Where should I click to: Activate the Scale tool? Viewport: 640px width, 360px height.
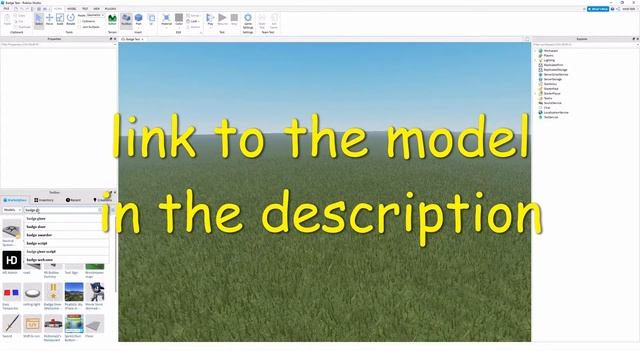[x=60, y=19]
